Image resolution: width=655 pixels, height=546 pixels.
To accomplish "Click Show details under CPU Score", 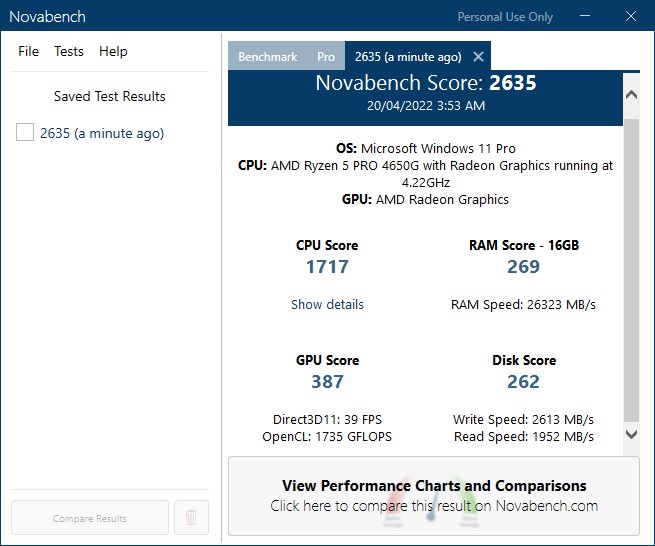I will pos(327,304).
